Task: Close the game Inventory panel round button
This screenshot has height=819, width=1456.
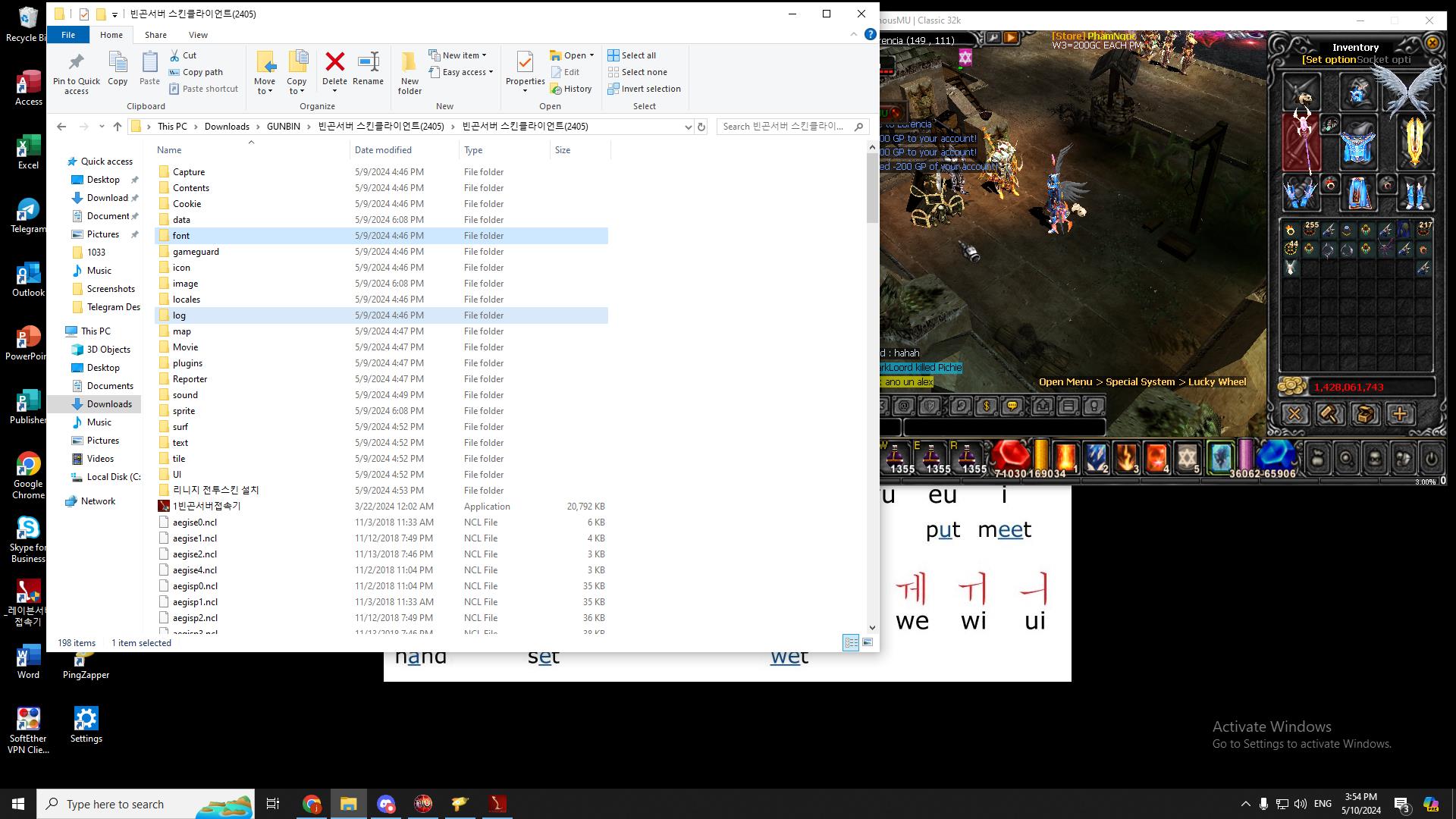Action: click(x=1432, y=43)
